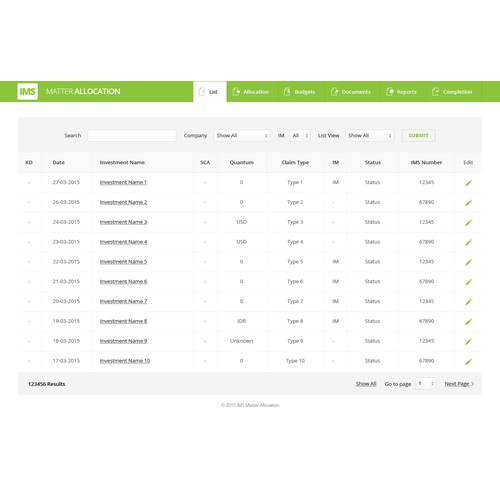
Task: Click the Investment Name column header
Action: click(122, 163)
